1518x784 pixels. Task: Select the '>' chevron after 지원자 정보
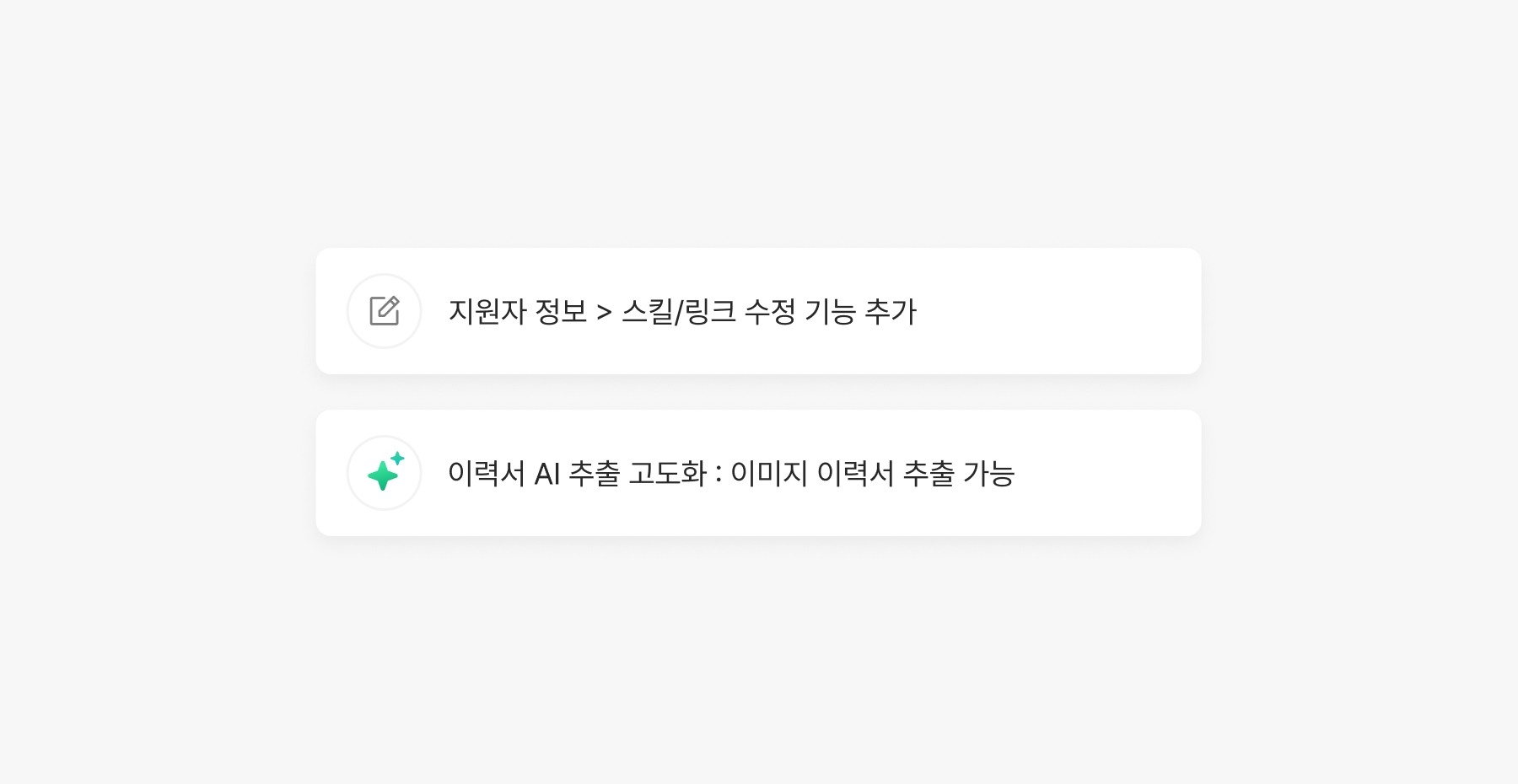click(604, 313)
